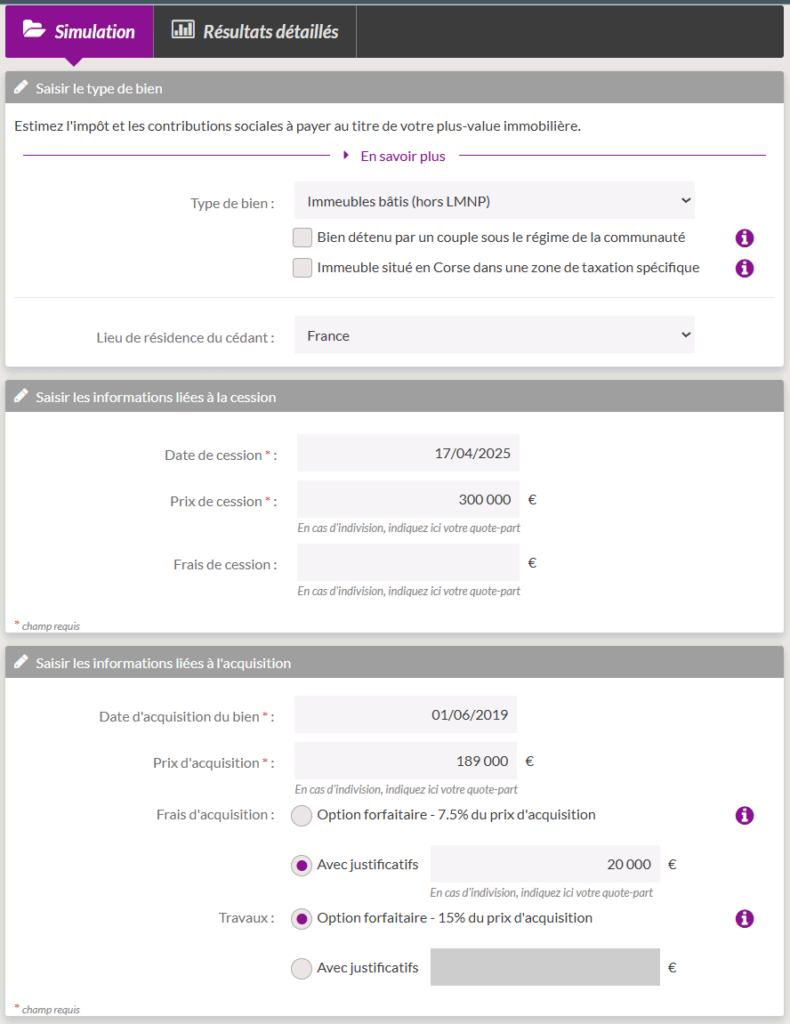Click chart icon on Résultats détaillés tab
Screen dimensions: 790x1024
click(183, 30)
